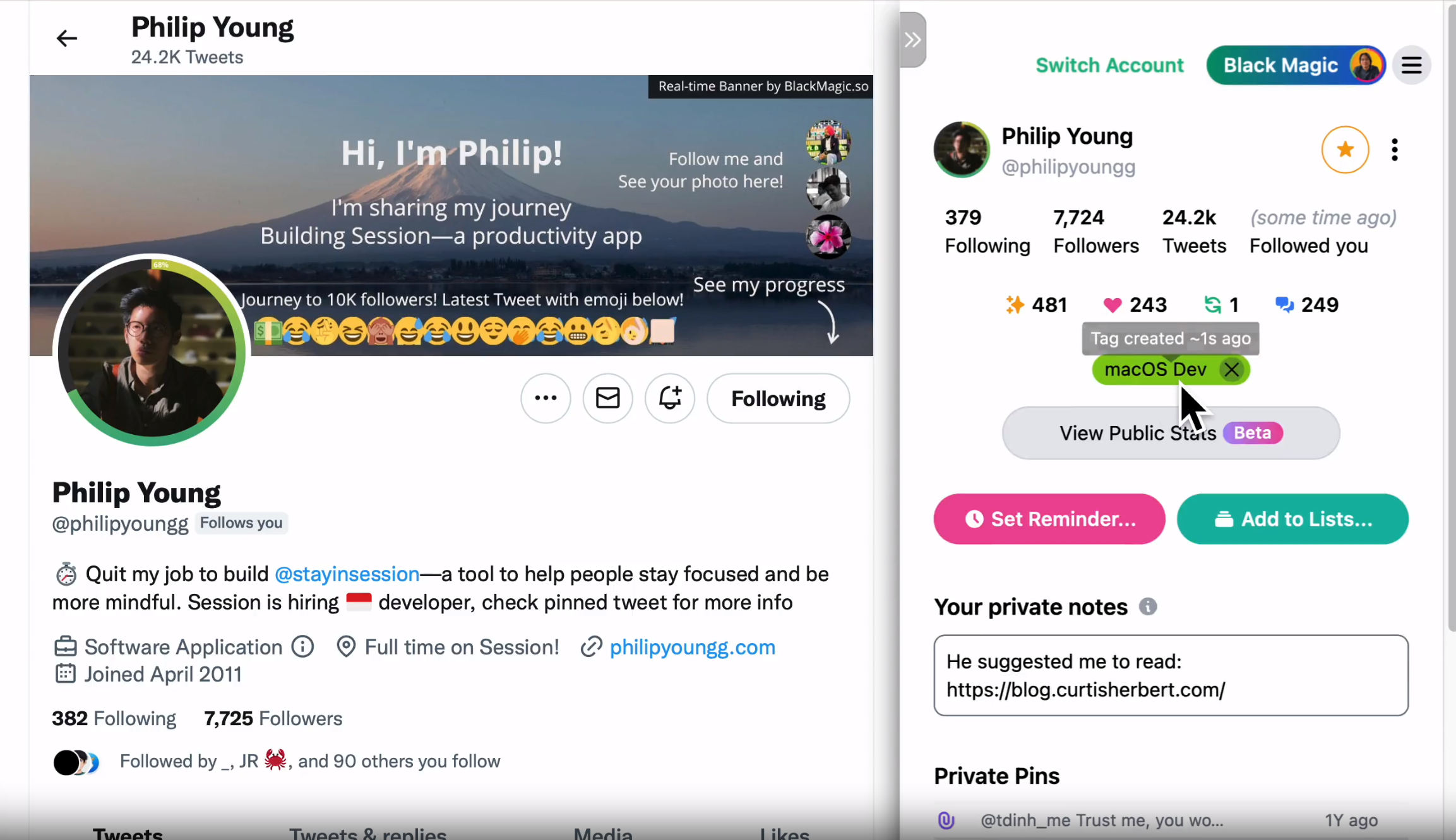Click Set Reminder button

pyautogui.click(x=1049, y=519)
